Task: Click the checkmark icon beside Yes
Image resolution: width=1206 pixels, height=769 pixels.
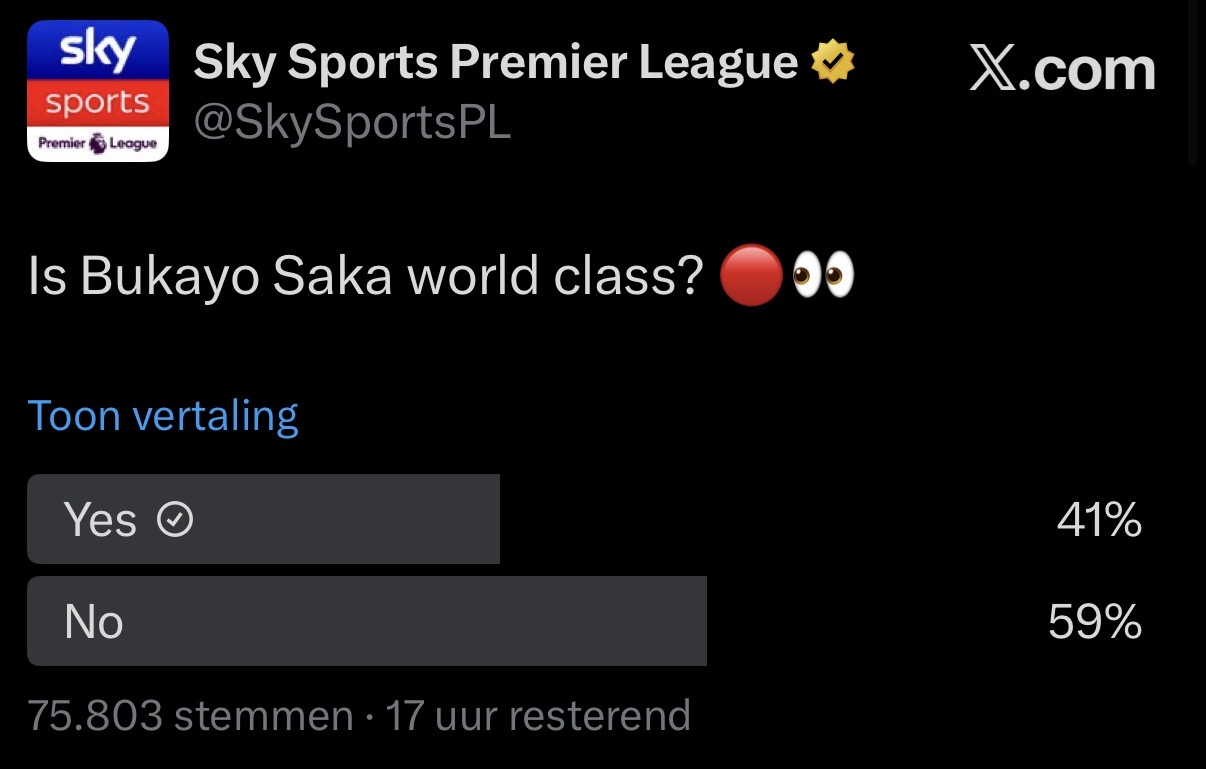Action: pyautogui.click(x=176, y=520)
